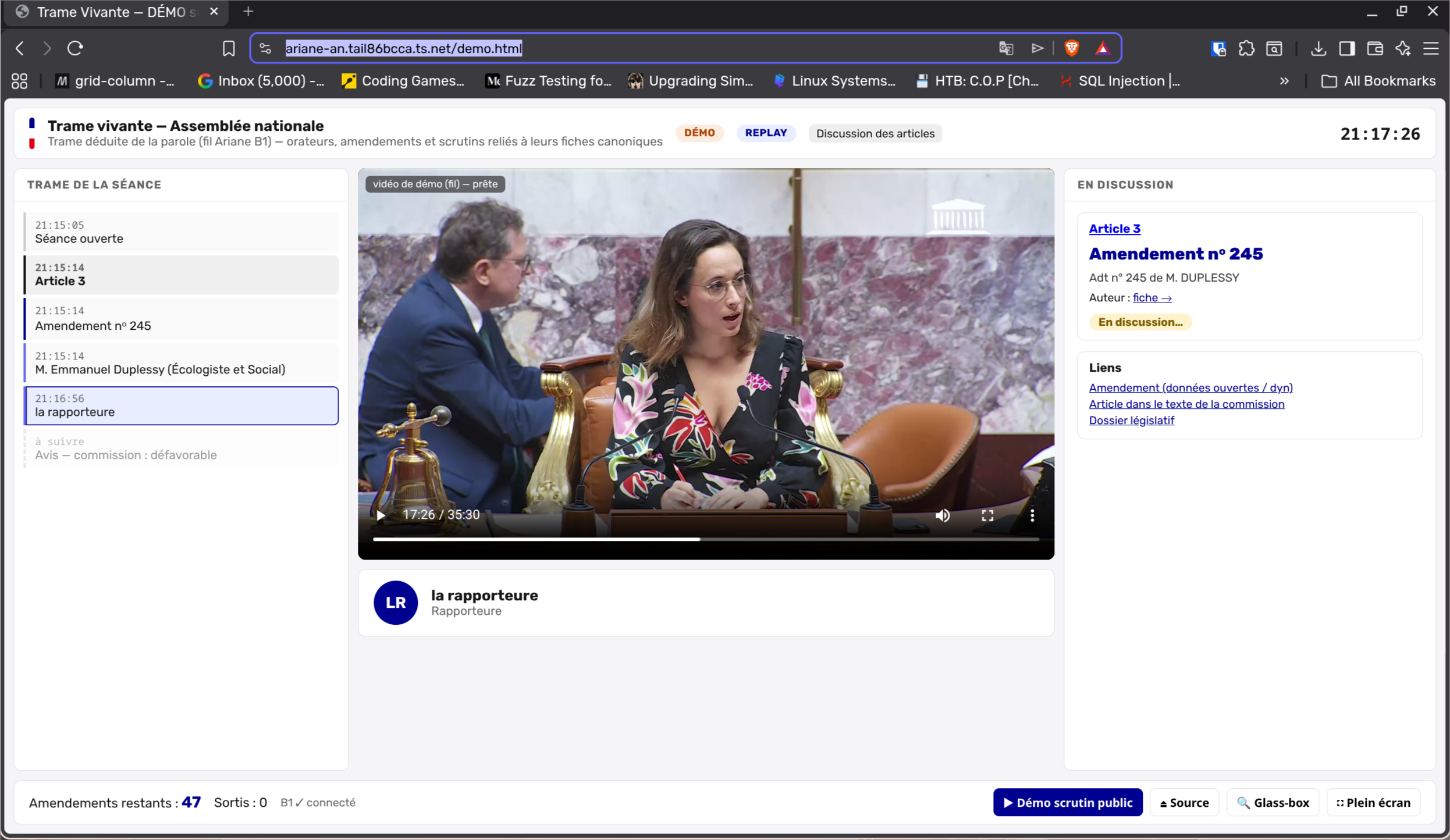Open Brave Shields lion icon
The height and width of the screenshot is (840, 1450).
(1071, 48)
